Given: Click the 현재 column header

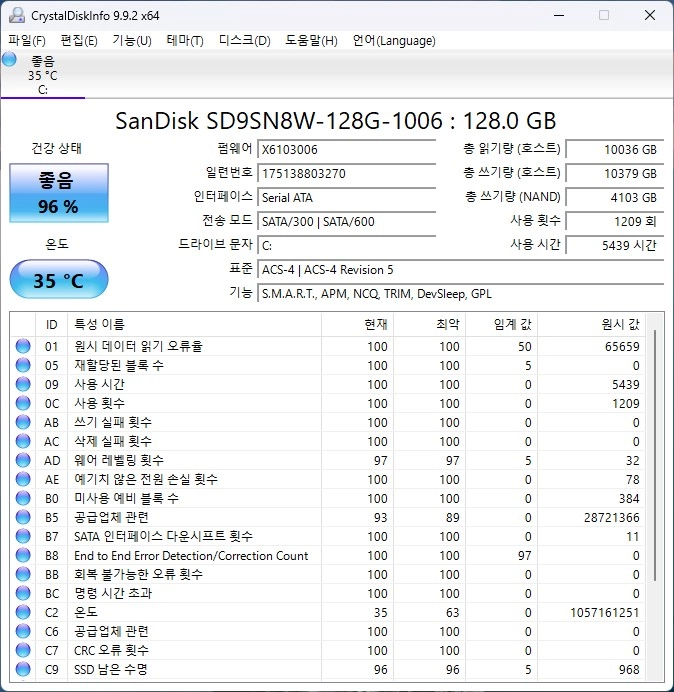Looking at the screenshot, I should click(358, 325).
